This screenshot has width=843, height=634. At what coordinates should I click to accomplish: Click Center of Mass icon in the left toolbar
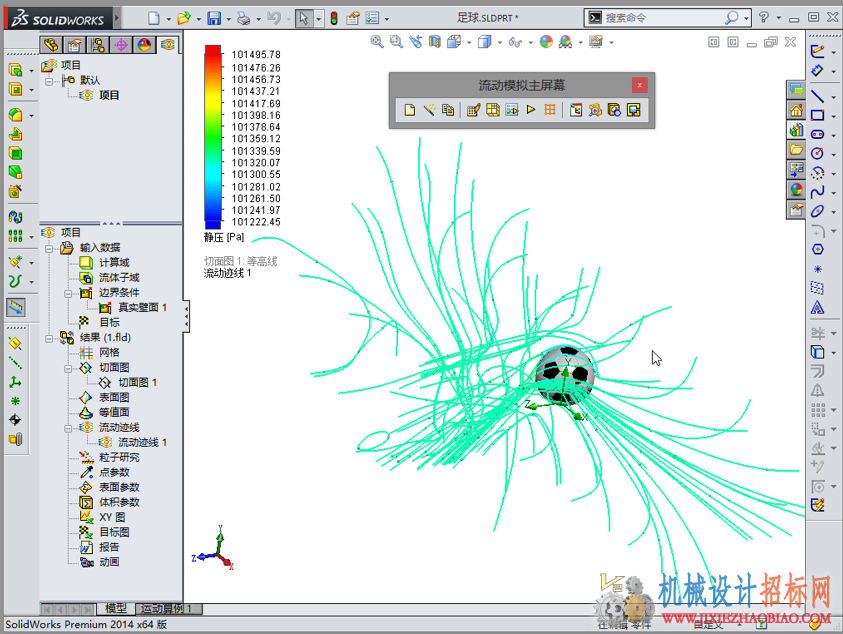15,420
